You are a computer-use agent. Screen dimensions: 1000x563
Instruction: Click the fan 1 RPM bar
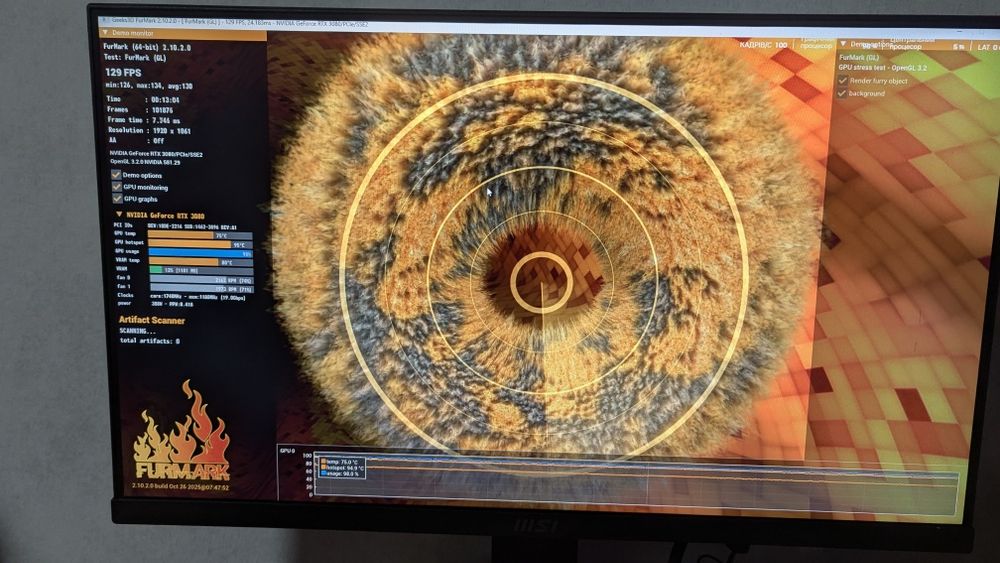(x=202, y=289)
